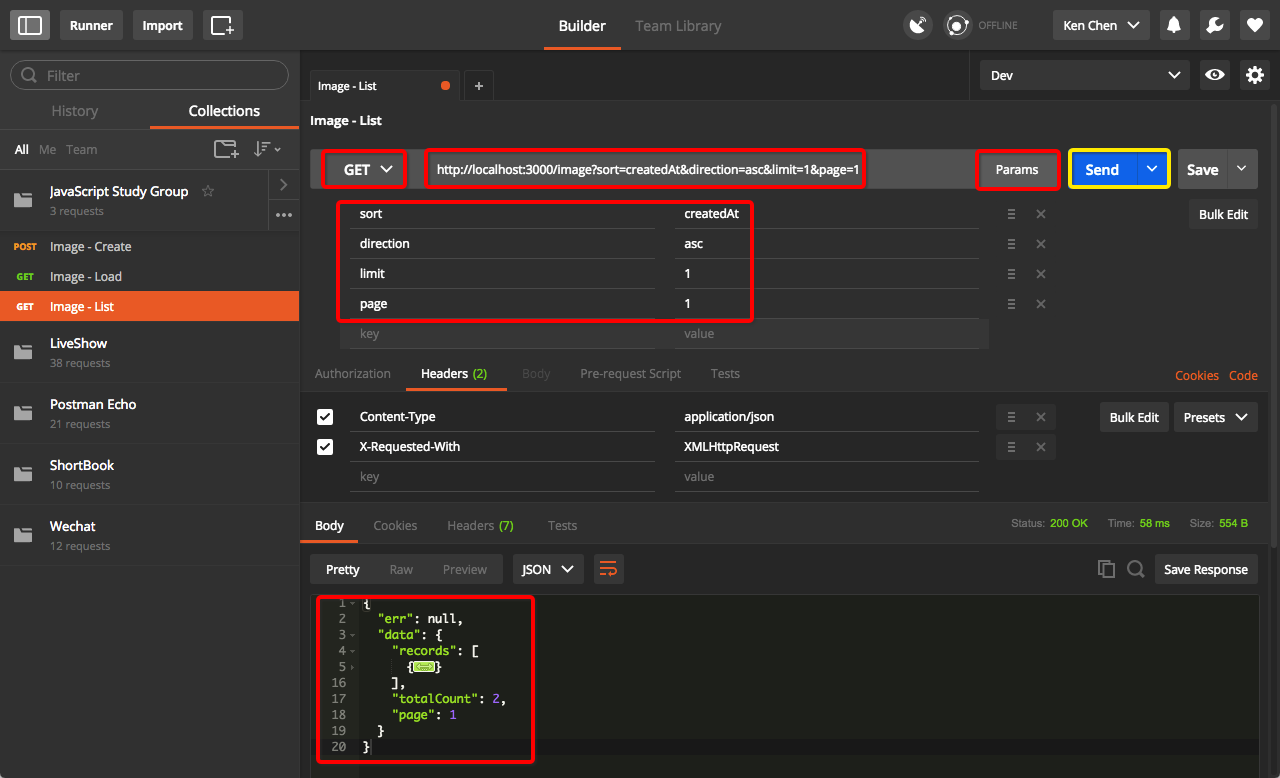Image resolution: width=1280 pixels, height=778 pixels.
Task: Expand JavaScript Study Group details arrow
Action: [284, 185]
